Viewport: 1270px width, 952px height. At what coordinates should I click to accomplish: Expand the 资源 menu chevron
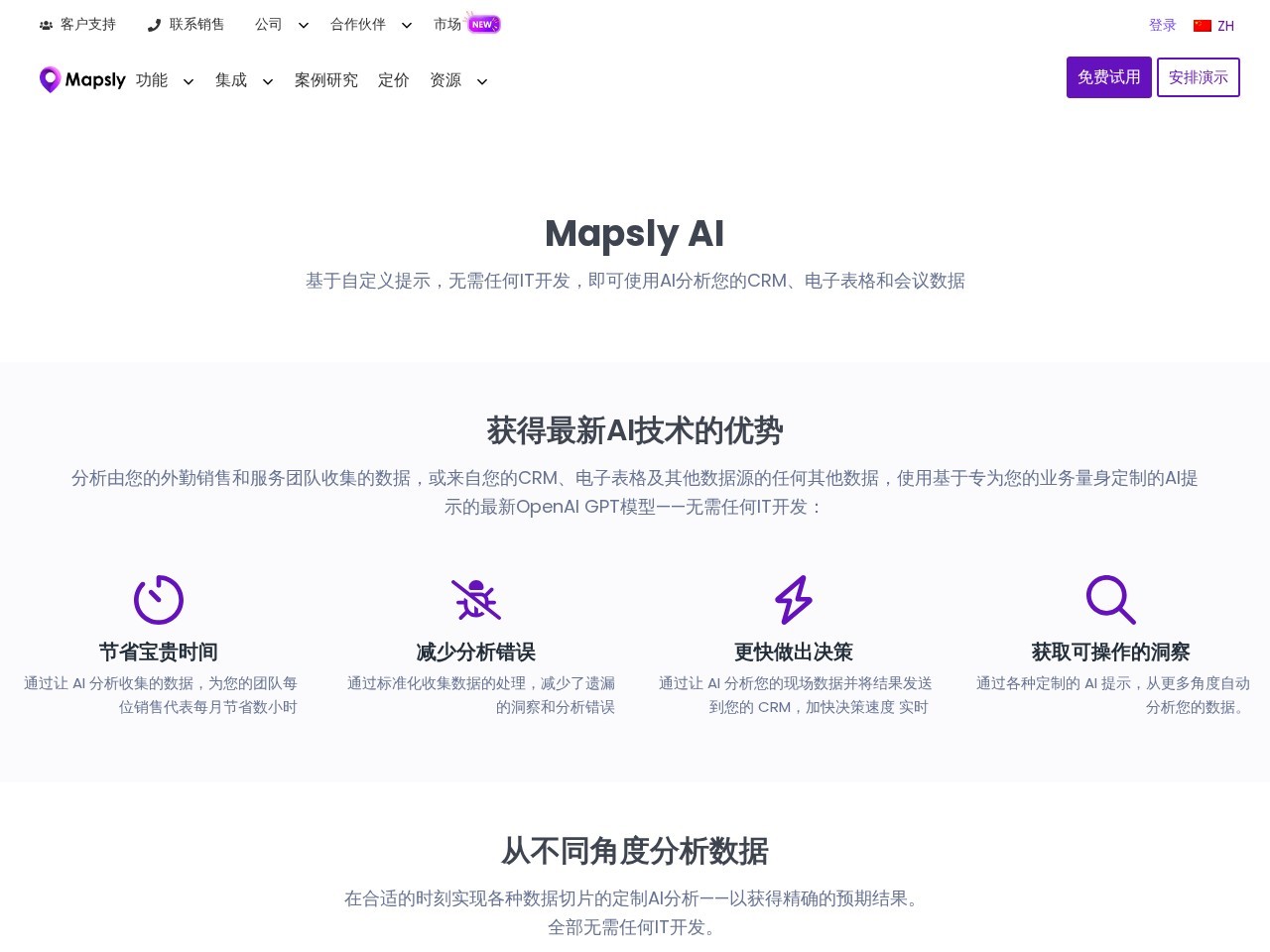(482, 82)
